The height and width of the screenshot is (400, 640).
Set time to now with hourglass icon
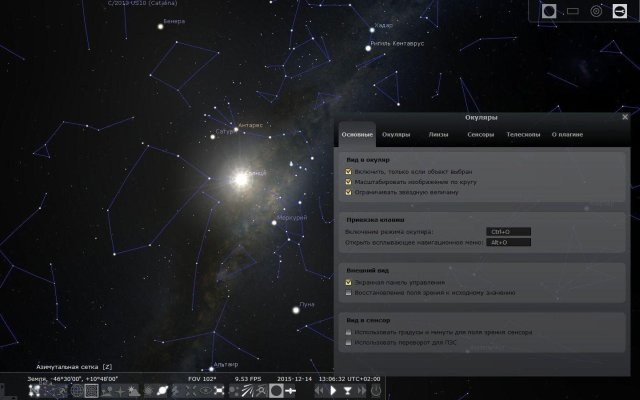point(347,390)
